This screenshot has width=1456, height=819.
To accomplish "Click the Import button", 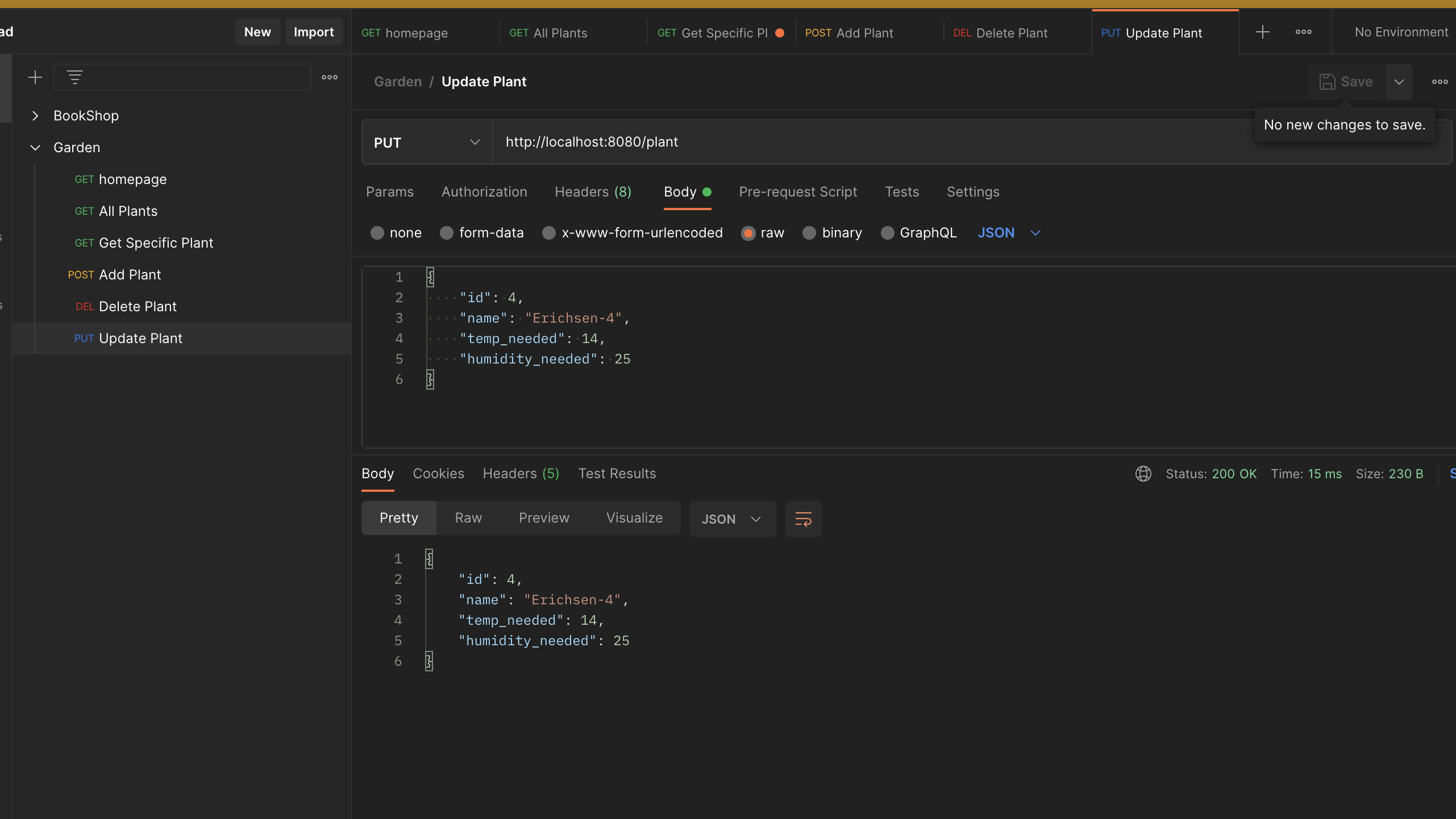I will click(314, 32).
